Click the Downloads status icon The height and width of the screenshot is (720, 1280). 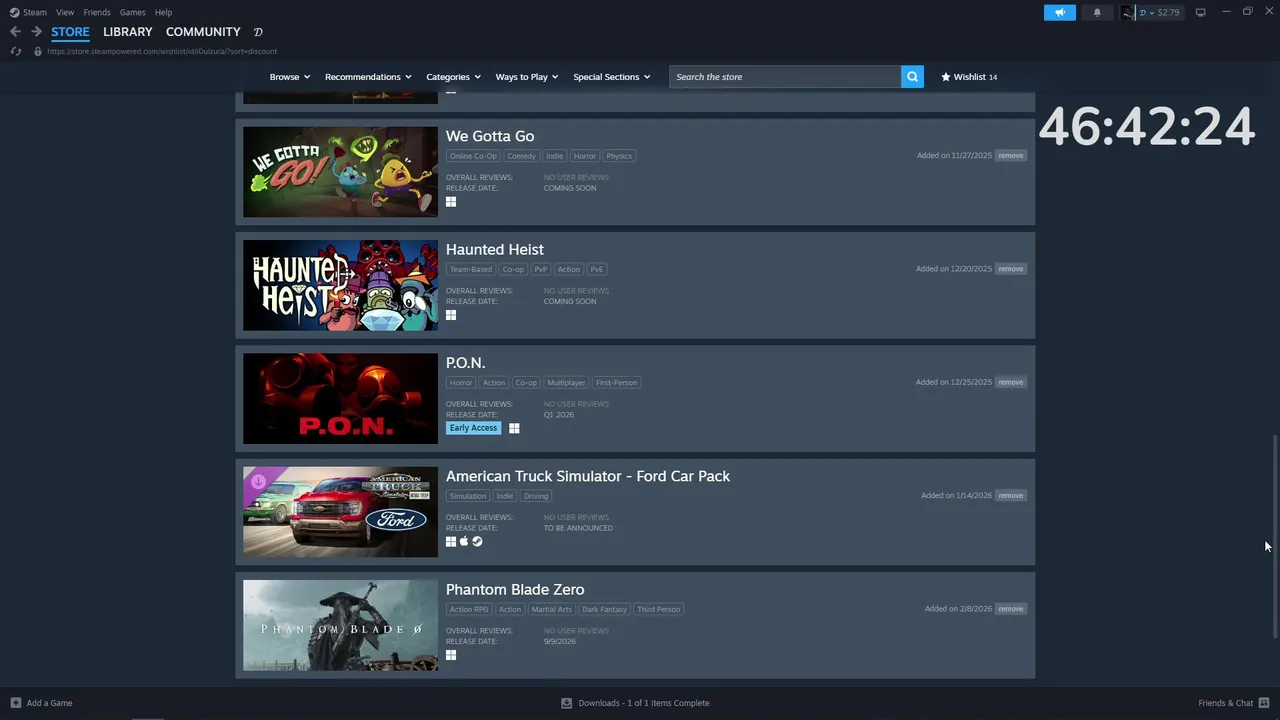(x=566, y=703)
